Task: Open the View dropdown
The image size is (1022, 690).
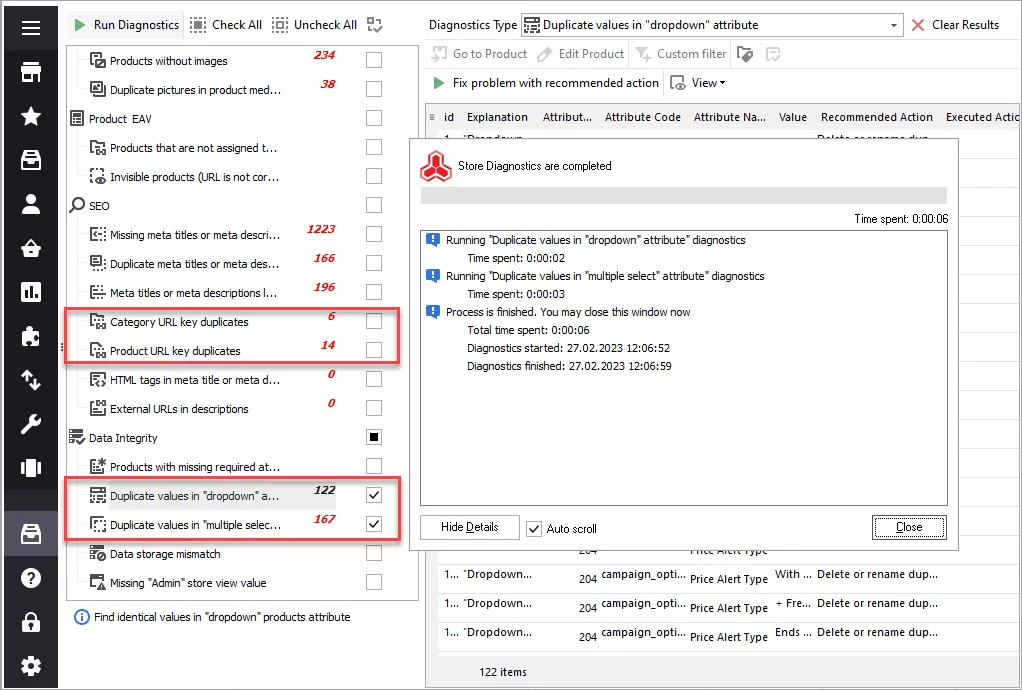Action: [x=698, y=83]
